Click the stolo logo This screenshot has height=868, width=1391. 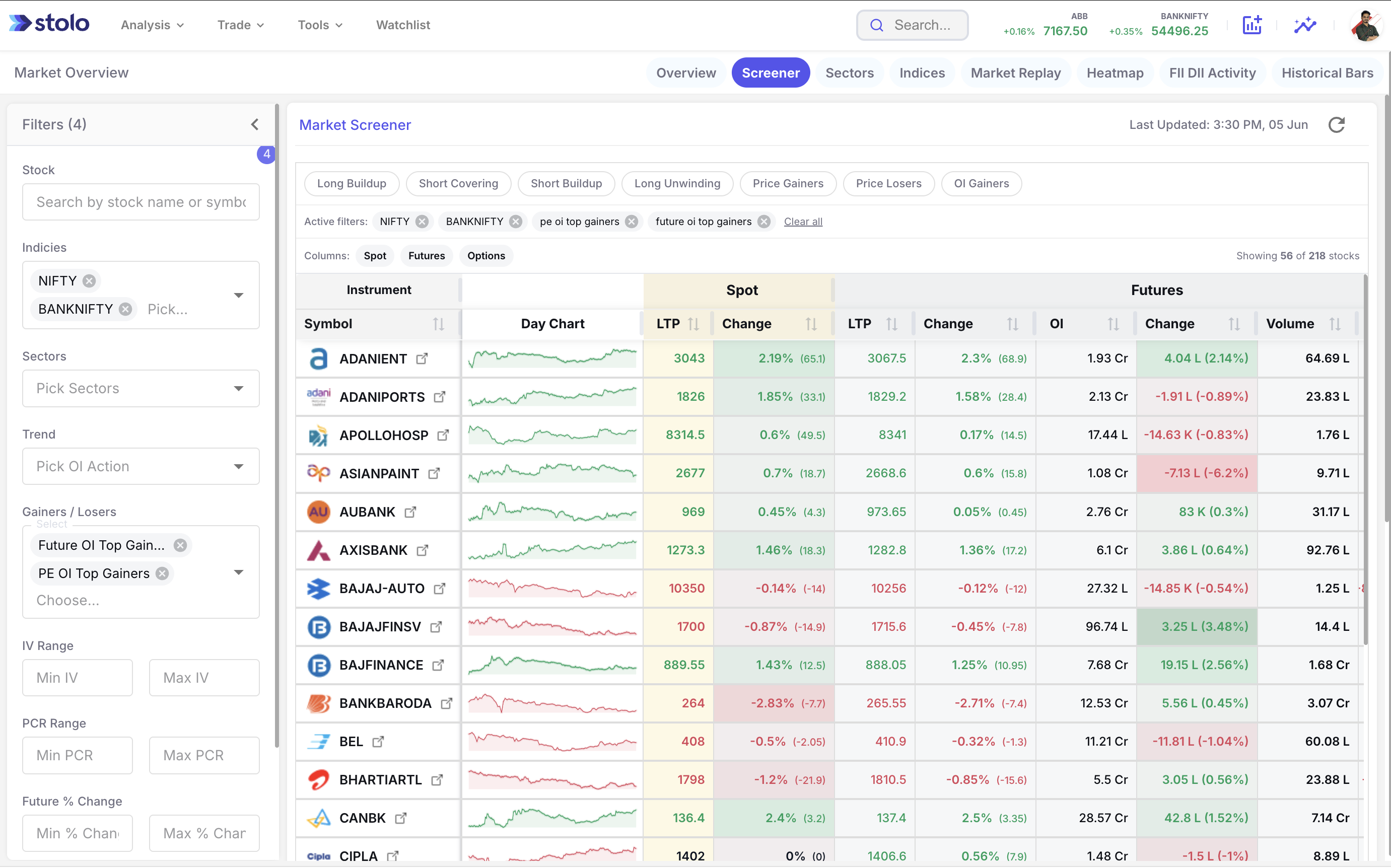[49, 24]
